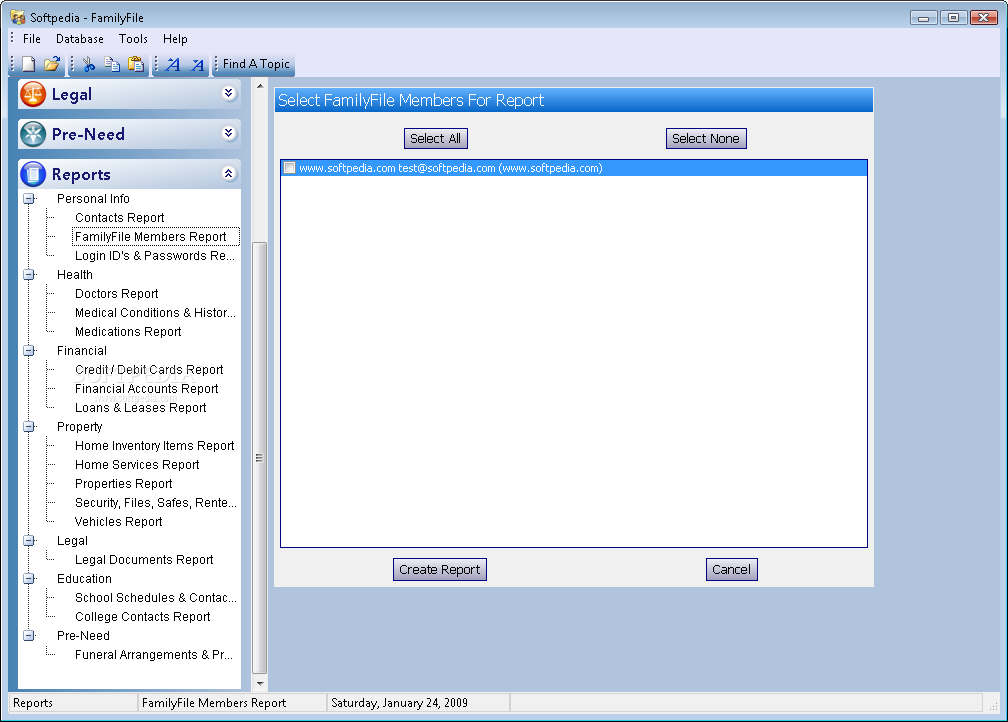Open Credit / Debit Cards Report

[x=149, y=369]
